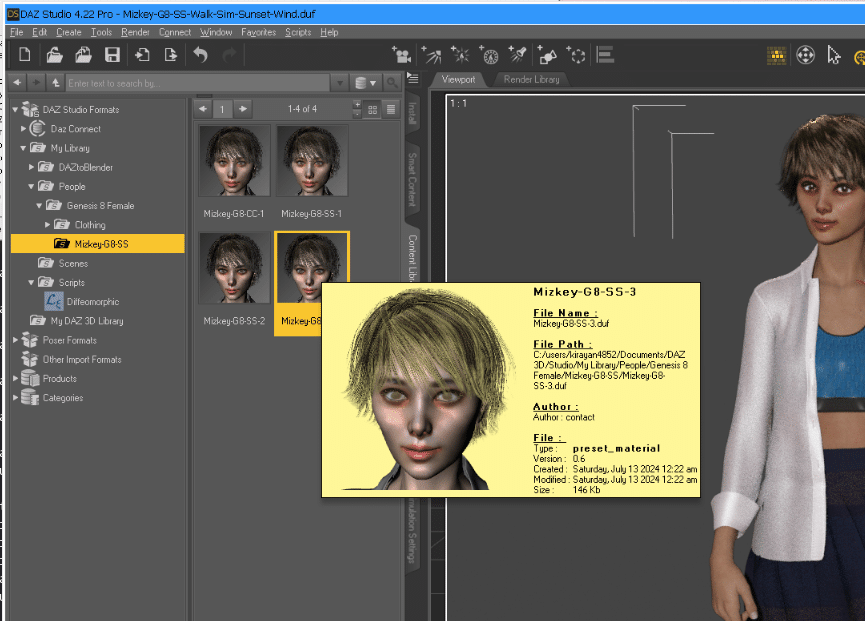Decrease thumbnail size with minus button

357,114
